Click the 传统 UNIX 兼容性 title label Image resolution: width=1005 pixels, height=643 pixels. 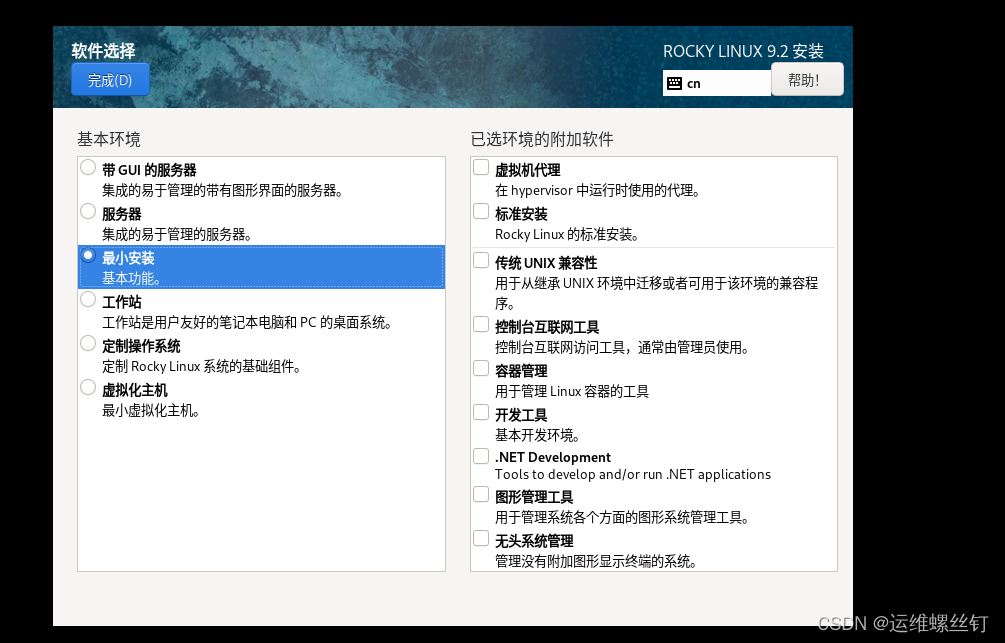coord(546,263)
